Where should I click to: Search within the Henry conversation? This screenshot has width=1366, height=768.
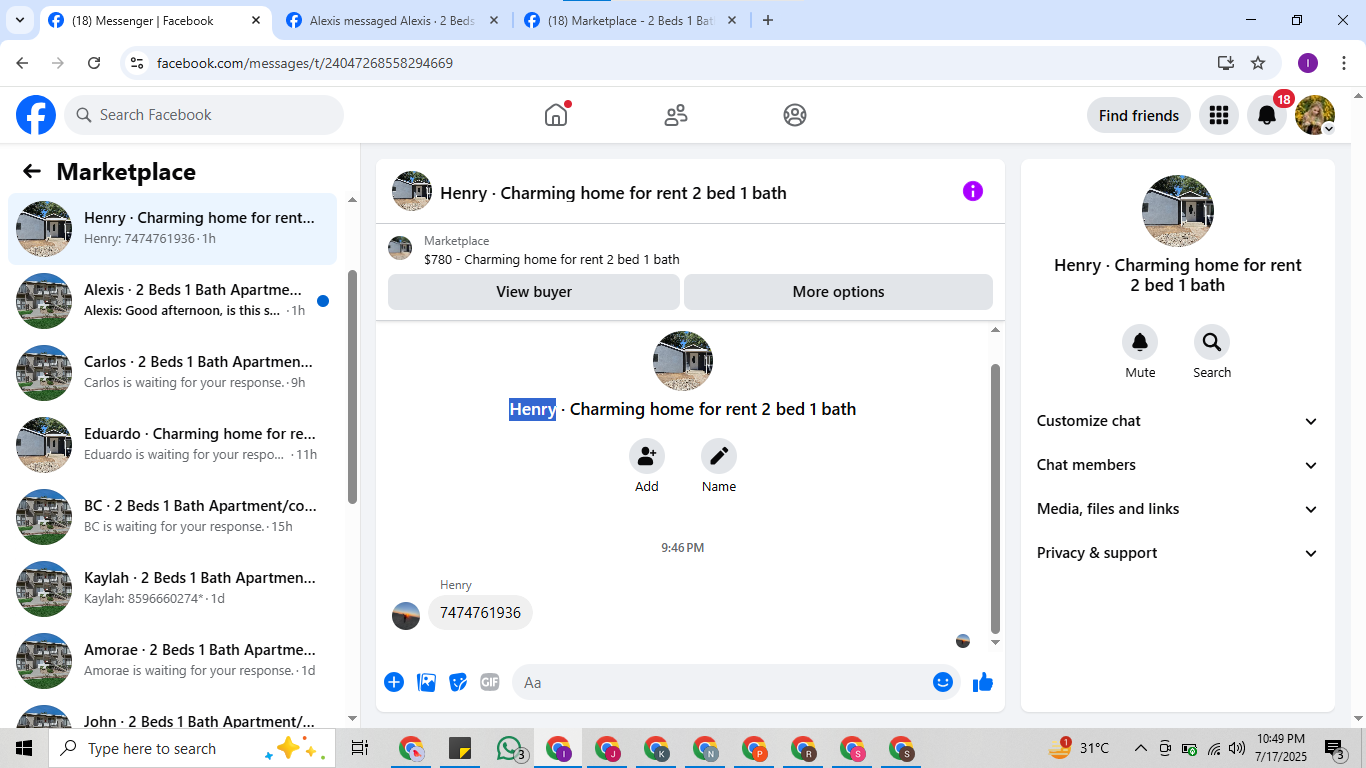1212,342
